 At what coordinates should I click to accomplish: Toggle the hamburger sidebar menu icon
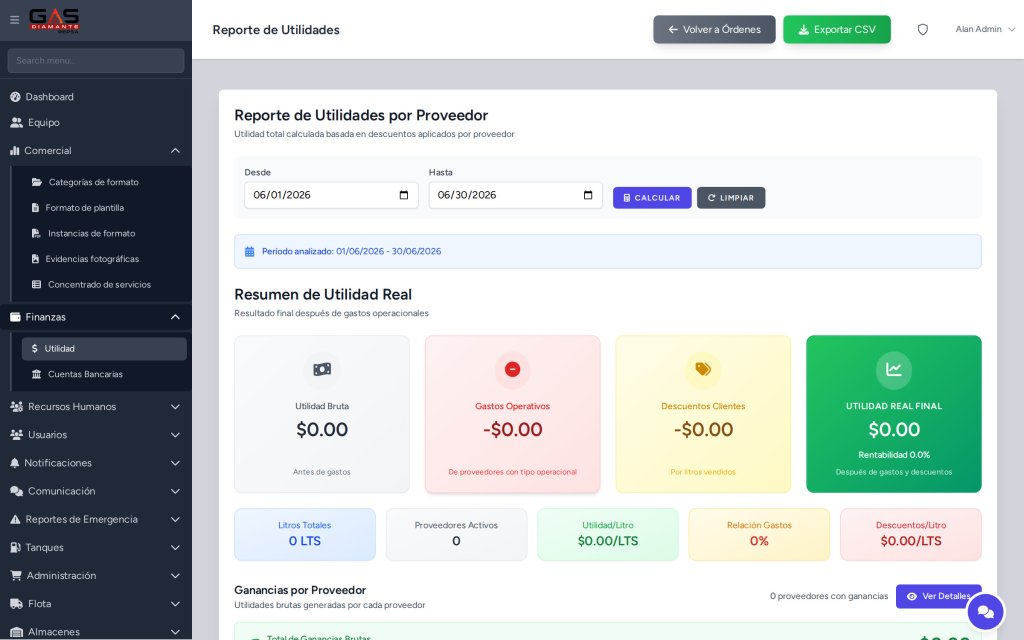tap(14, 20)
